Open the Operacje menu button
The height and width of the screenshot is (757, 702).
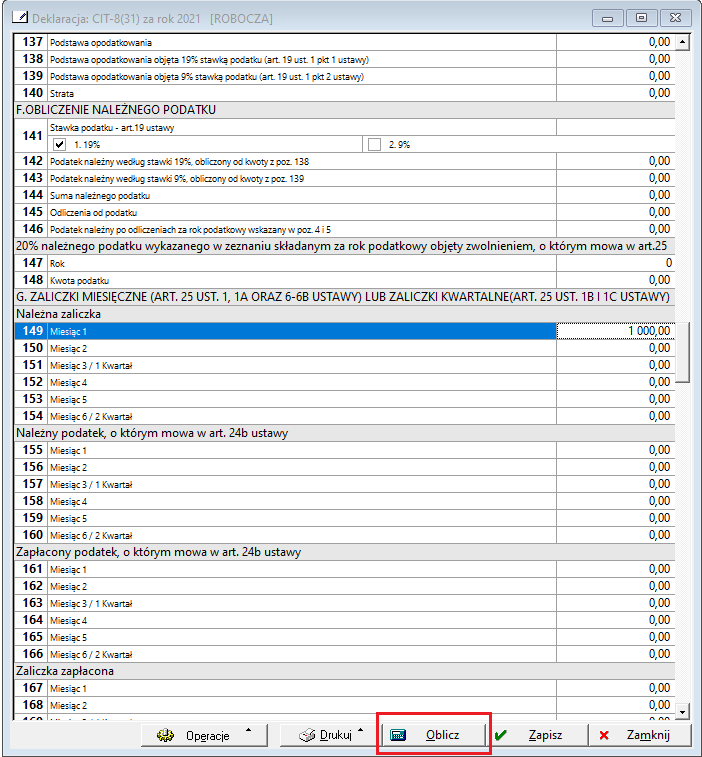tap(204, 735)
